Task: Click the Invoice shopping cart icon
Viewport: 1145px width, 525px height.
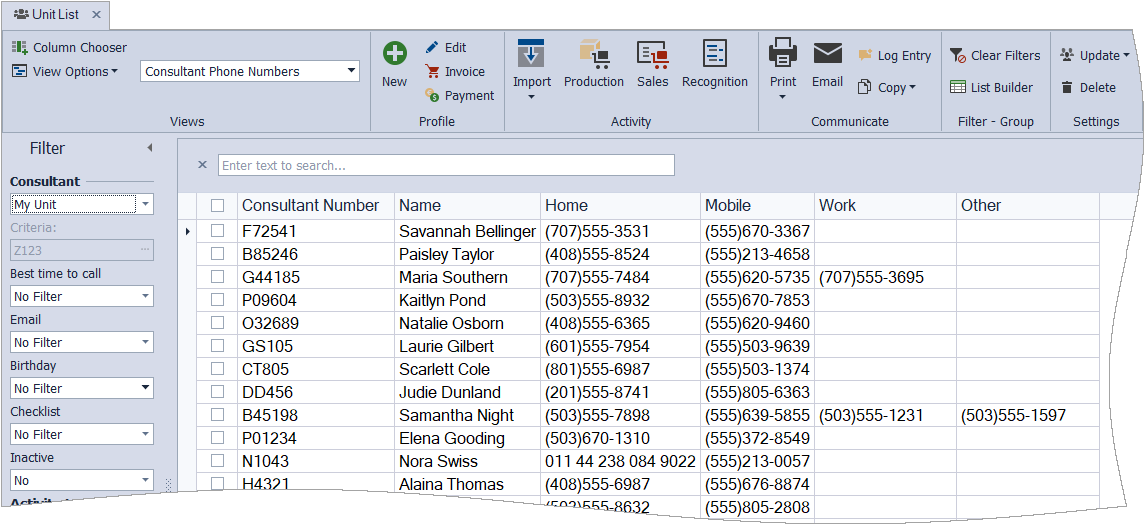Action: [432, 72]
